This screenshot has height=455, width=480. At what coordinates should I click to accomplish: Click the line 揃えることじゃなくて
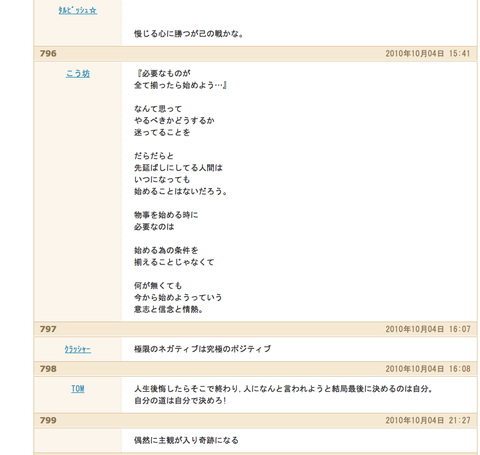point(174,262)
